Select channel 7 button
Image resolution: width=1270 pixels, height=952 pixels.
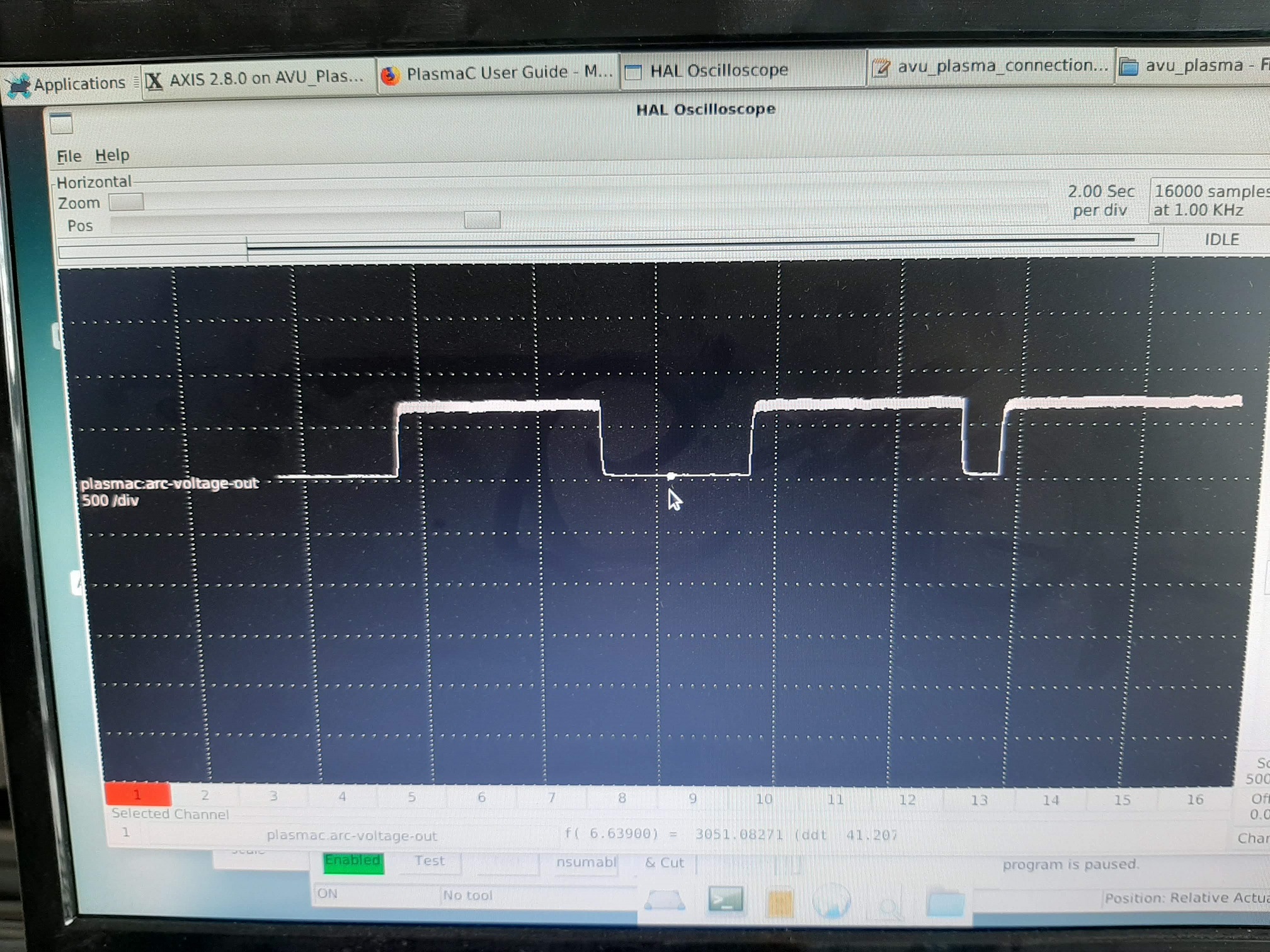coord(551,798)
